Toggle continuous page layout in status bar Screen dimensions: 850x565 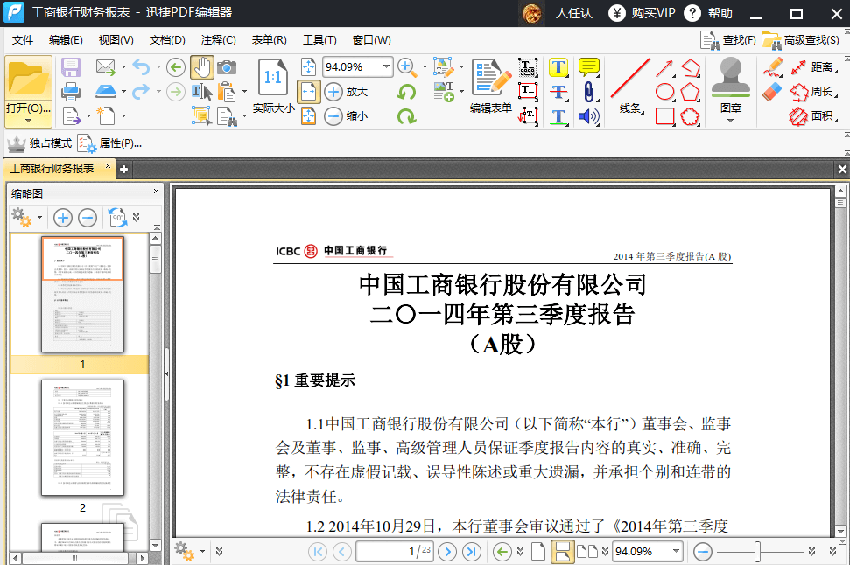[563, 551]
